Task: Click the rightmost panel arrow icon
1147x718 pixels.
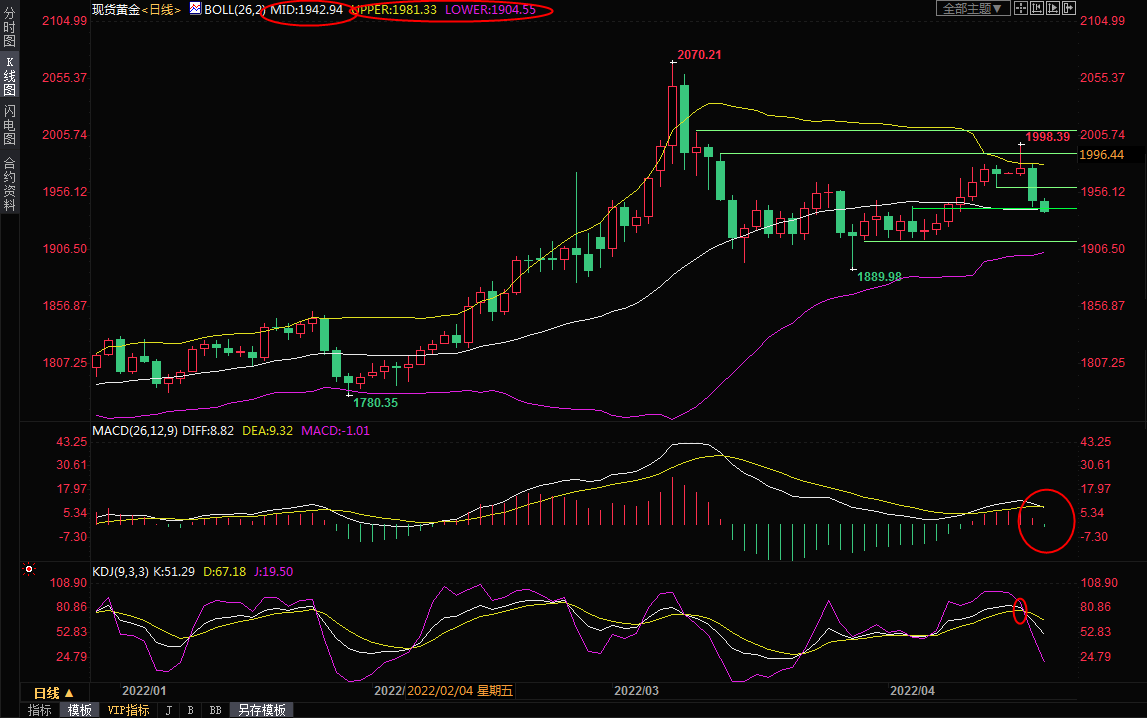Action: click(1069, 8)
